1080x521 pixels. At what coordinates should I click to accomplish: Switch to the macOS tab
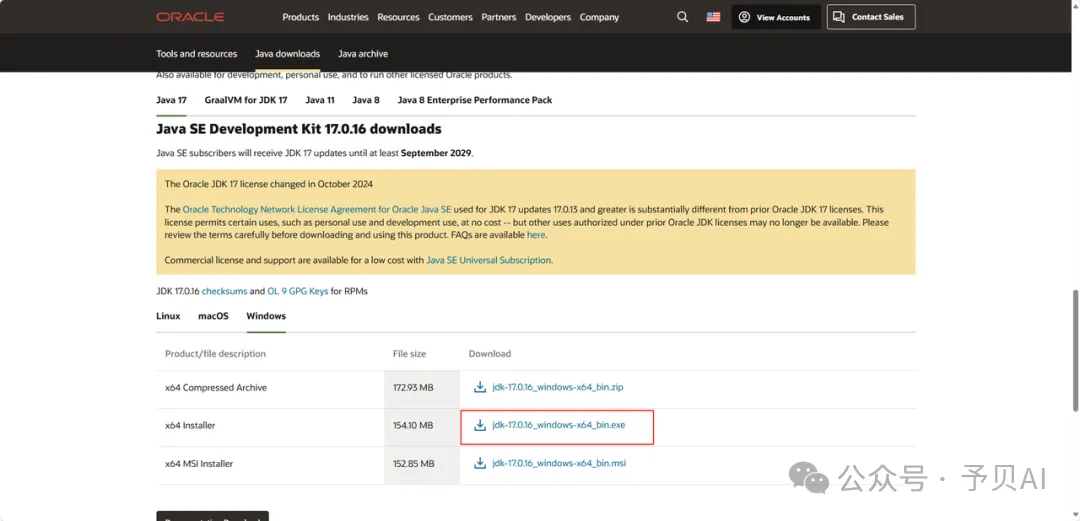[214, 316]
